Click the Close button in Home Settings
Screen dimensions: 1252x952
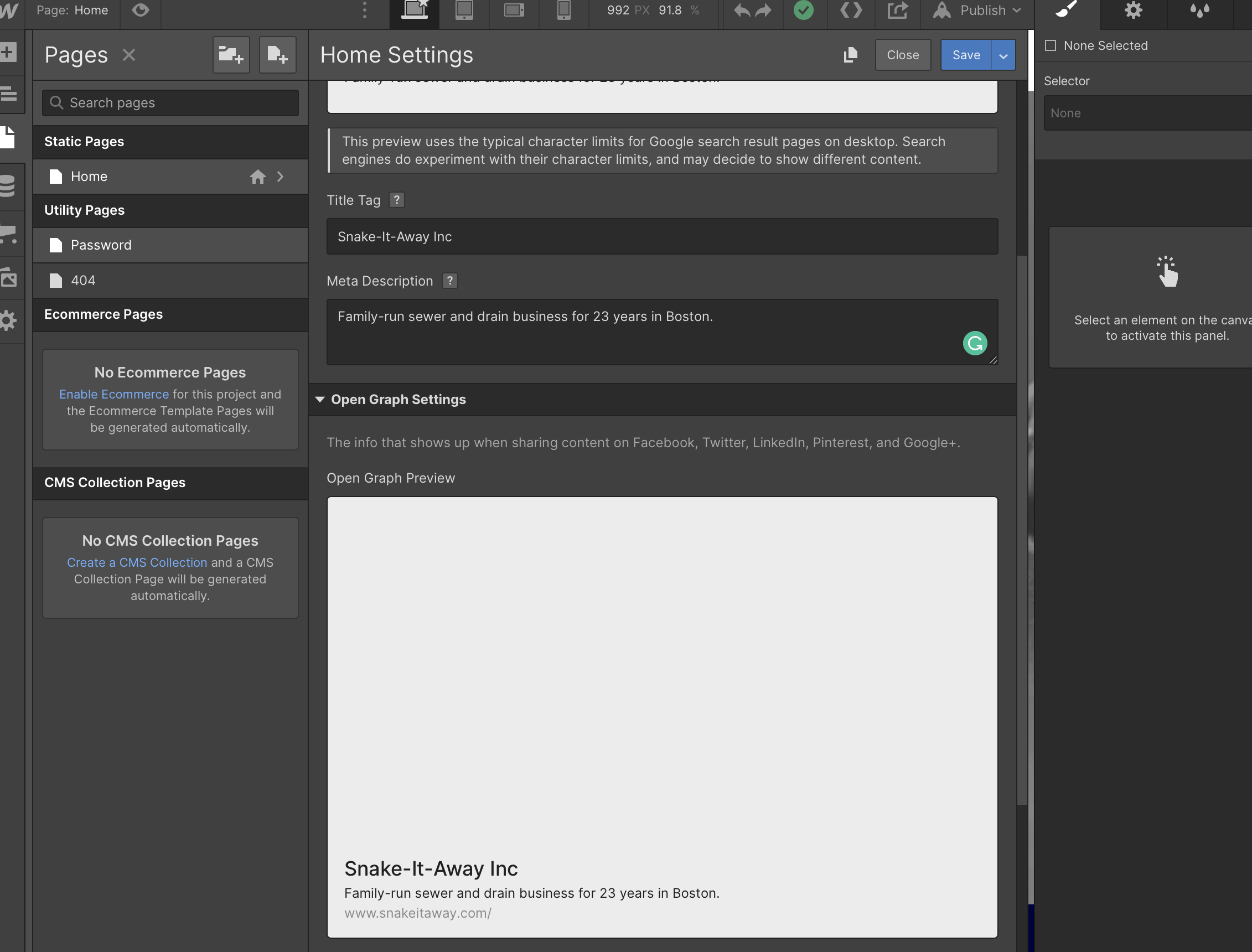point(902,55)
